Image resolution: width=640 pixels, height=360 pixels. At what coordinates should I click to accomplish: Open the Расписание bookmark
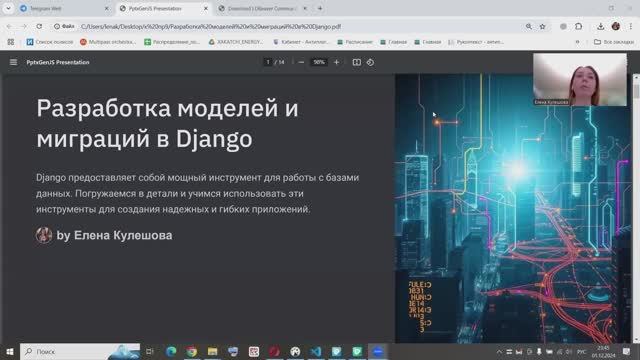(x=355, y=42)
